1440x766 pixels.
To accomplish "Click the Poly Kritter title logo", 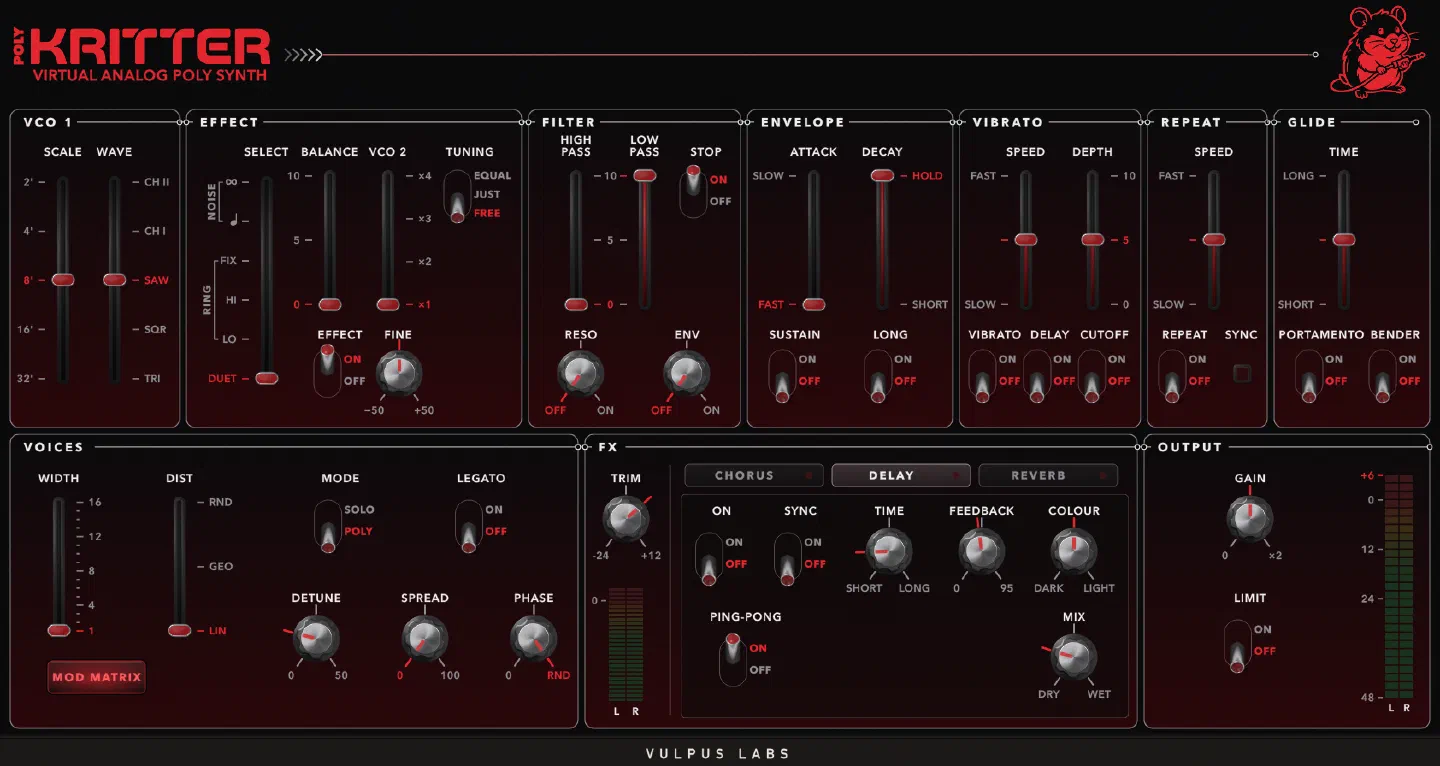I will (142, 54).
